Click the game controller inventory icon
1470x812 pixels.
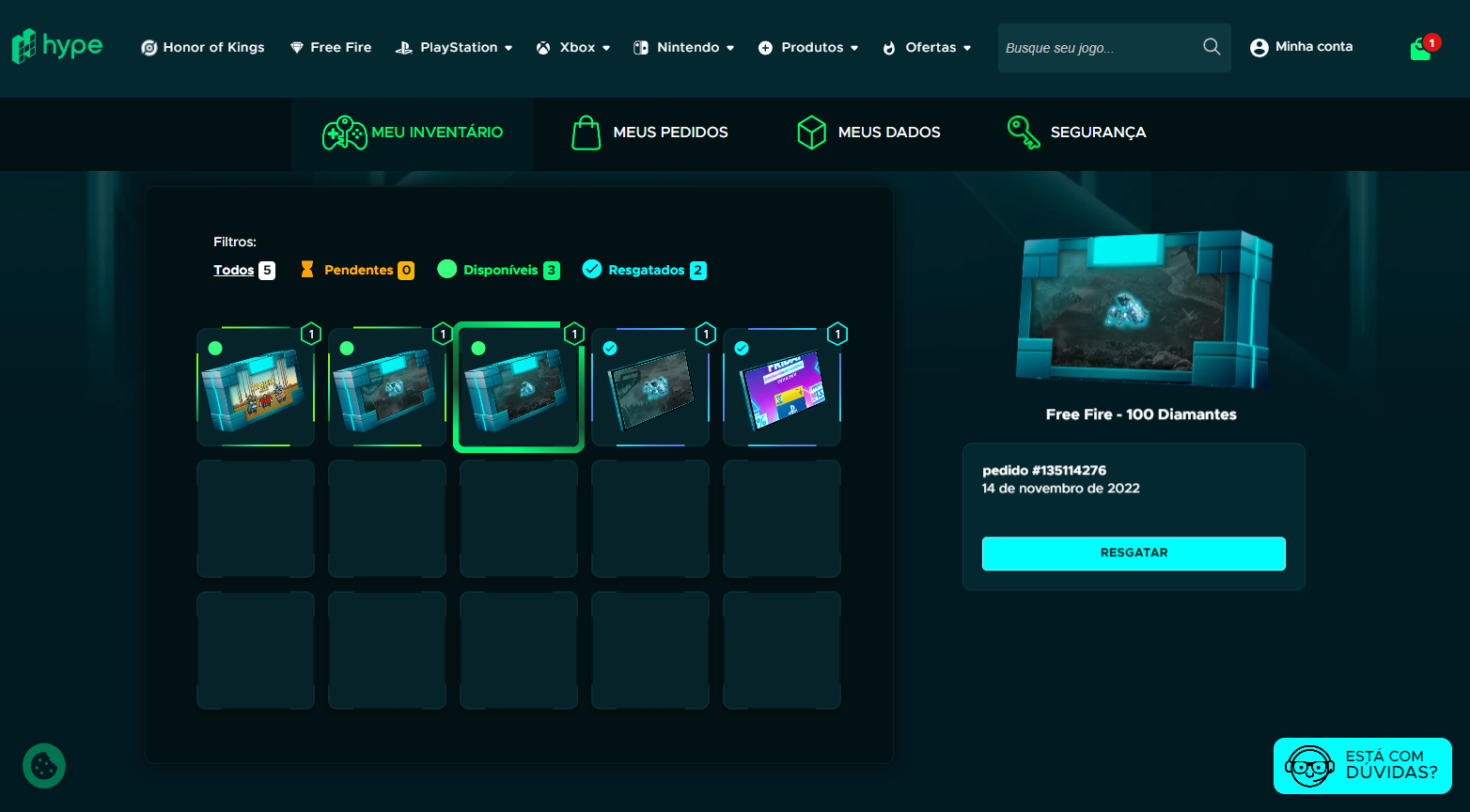pos(345,133)
